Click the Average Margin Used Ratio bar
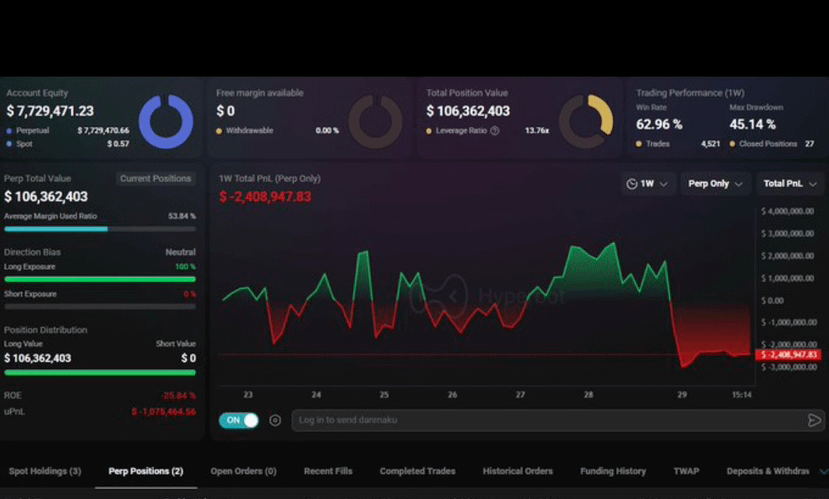 click(x=100, y=229)
